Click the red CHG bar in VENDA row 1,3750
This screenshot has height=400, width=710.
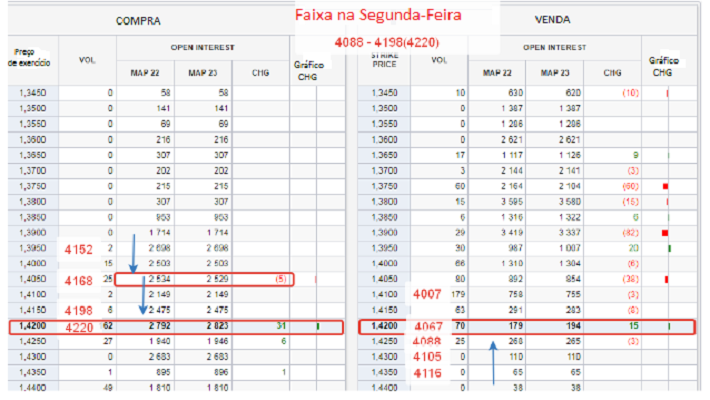664,187
